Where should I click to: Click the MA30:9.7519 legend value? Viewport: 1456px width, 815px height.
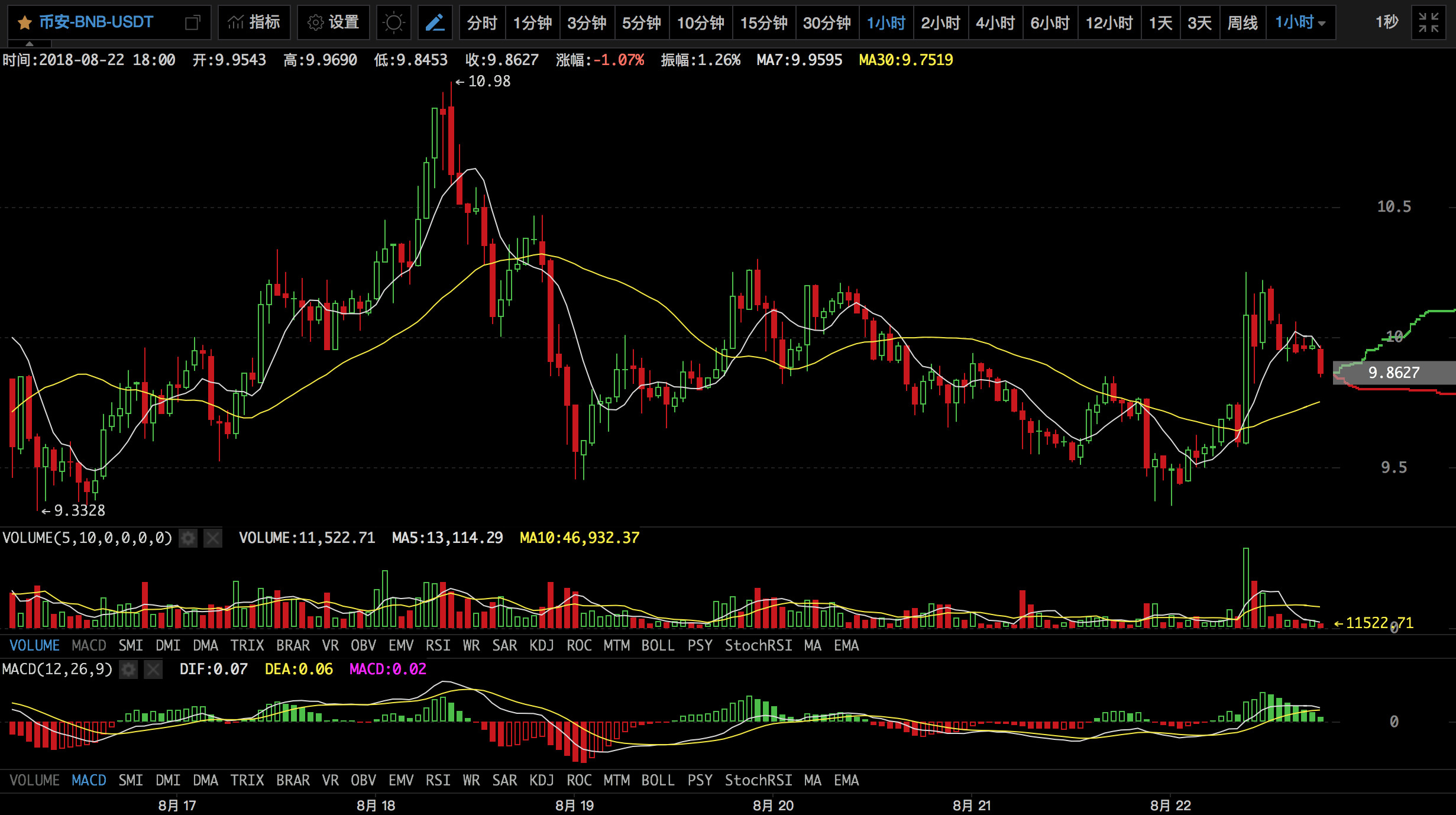pos(905,60)
